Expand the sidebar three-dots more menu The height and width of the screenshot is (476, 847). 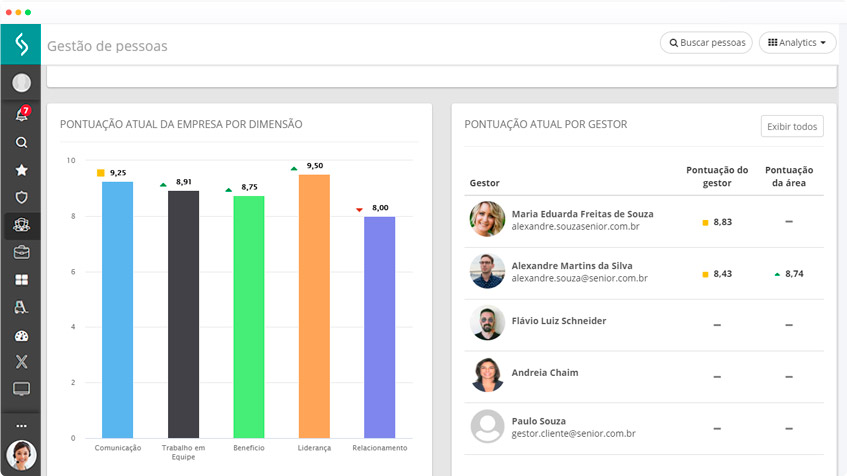tap(21, 425)
